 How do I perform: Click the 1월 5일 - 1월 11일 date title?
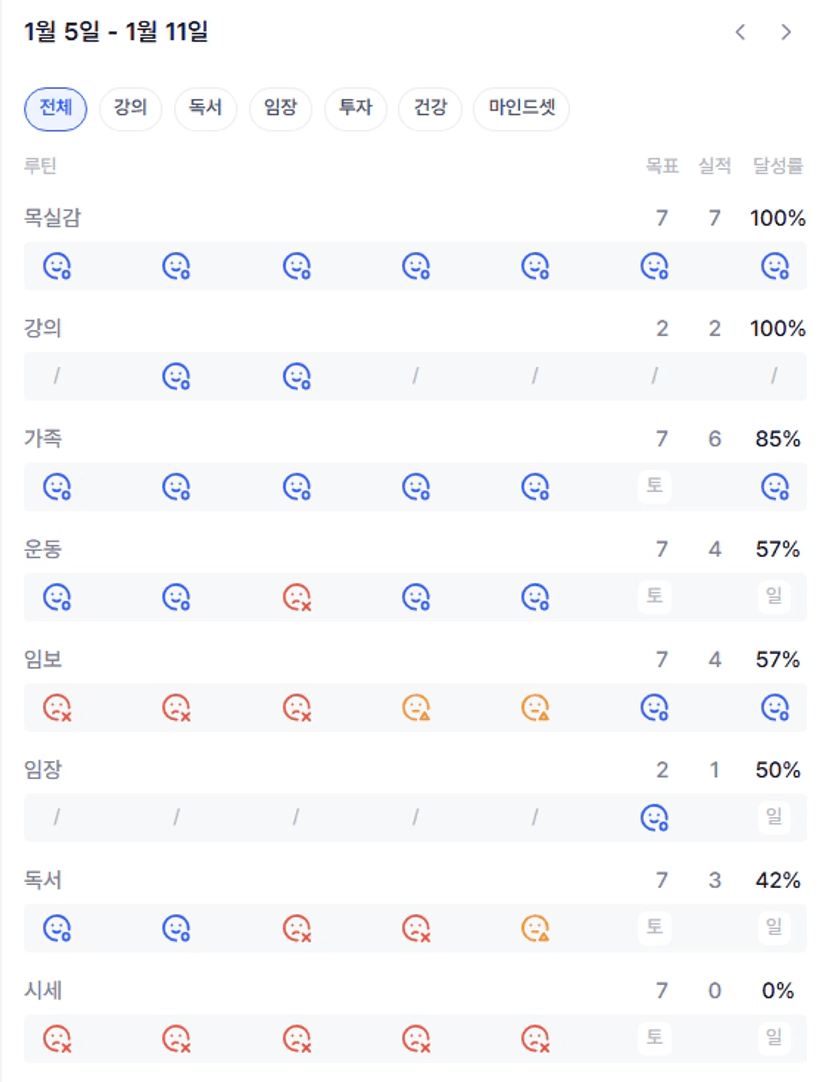pos(116,32)
